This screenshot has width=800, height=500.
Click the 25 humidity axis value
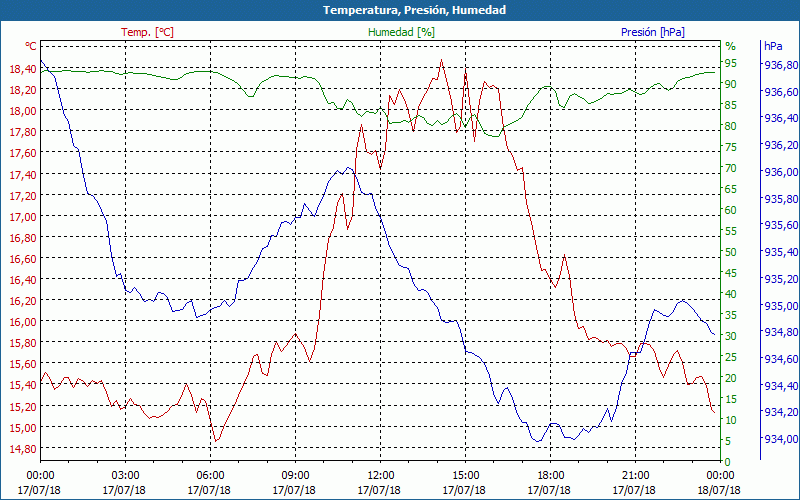pyautogui.click(x=731, y=357)
